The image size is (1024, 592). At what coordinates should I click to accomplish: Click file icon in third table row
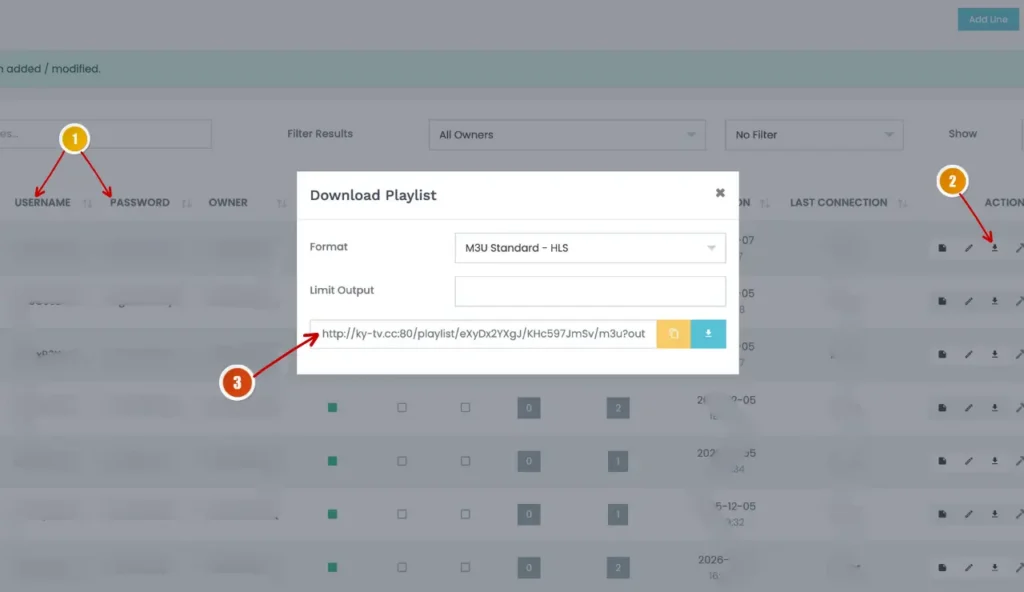tap(942, 354)
